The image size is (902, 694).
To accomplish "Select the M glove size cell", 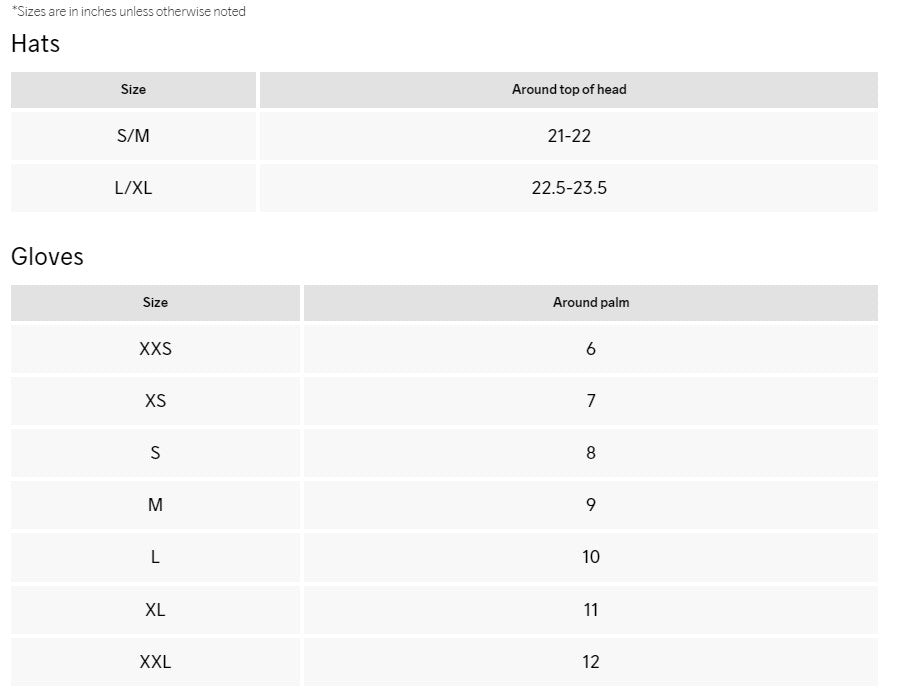I will (x=155, y=505).
